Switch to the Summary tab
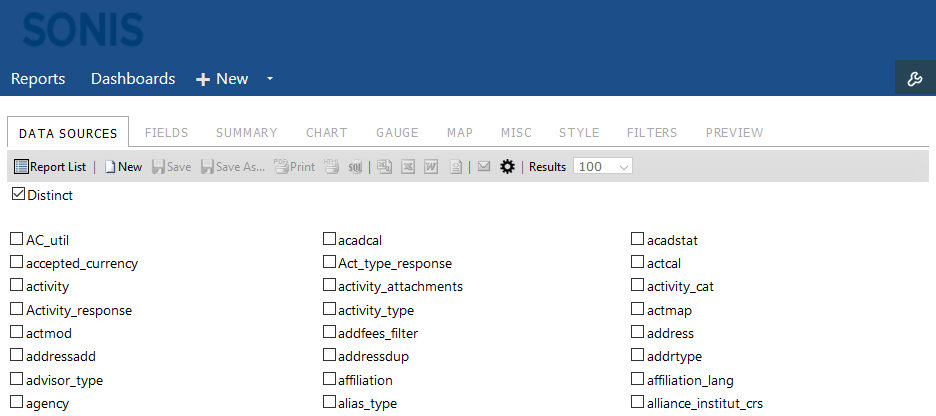The image size is (936, 416). tap(247, 132)
